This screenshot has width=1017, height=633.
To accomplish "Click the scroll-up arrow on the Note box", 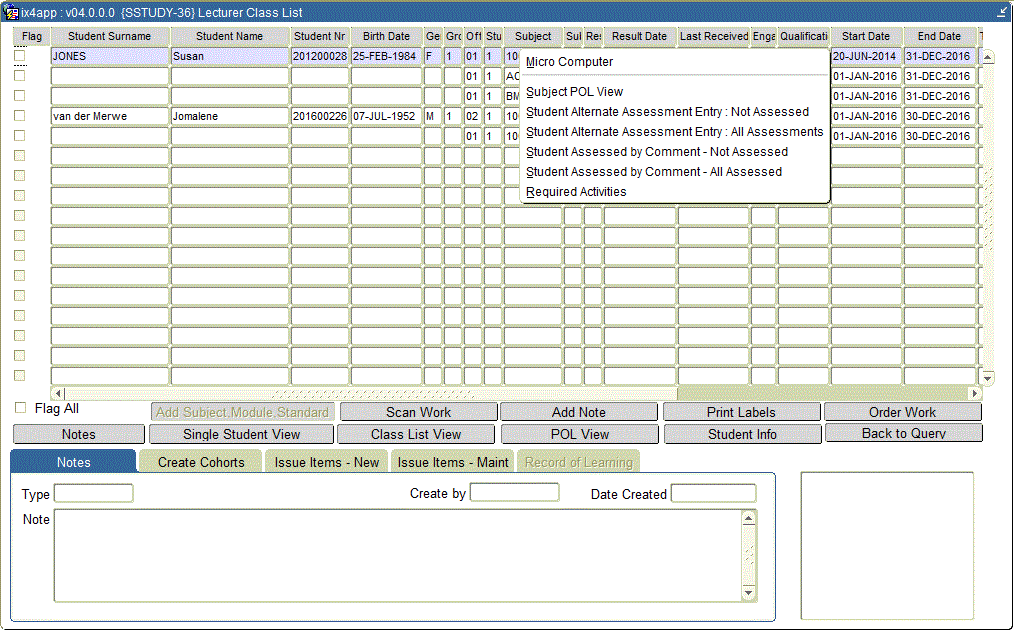I will coord(749,519).
